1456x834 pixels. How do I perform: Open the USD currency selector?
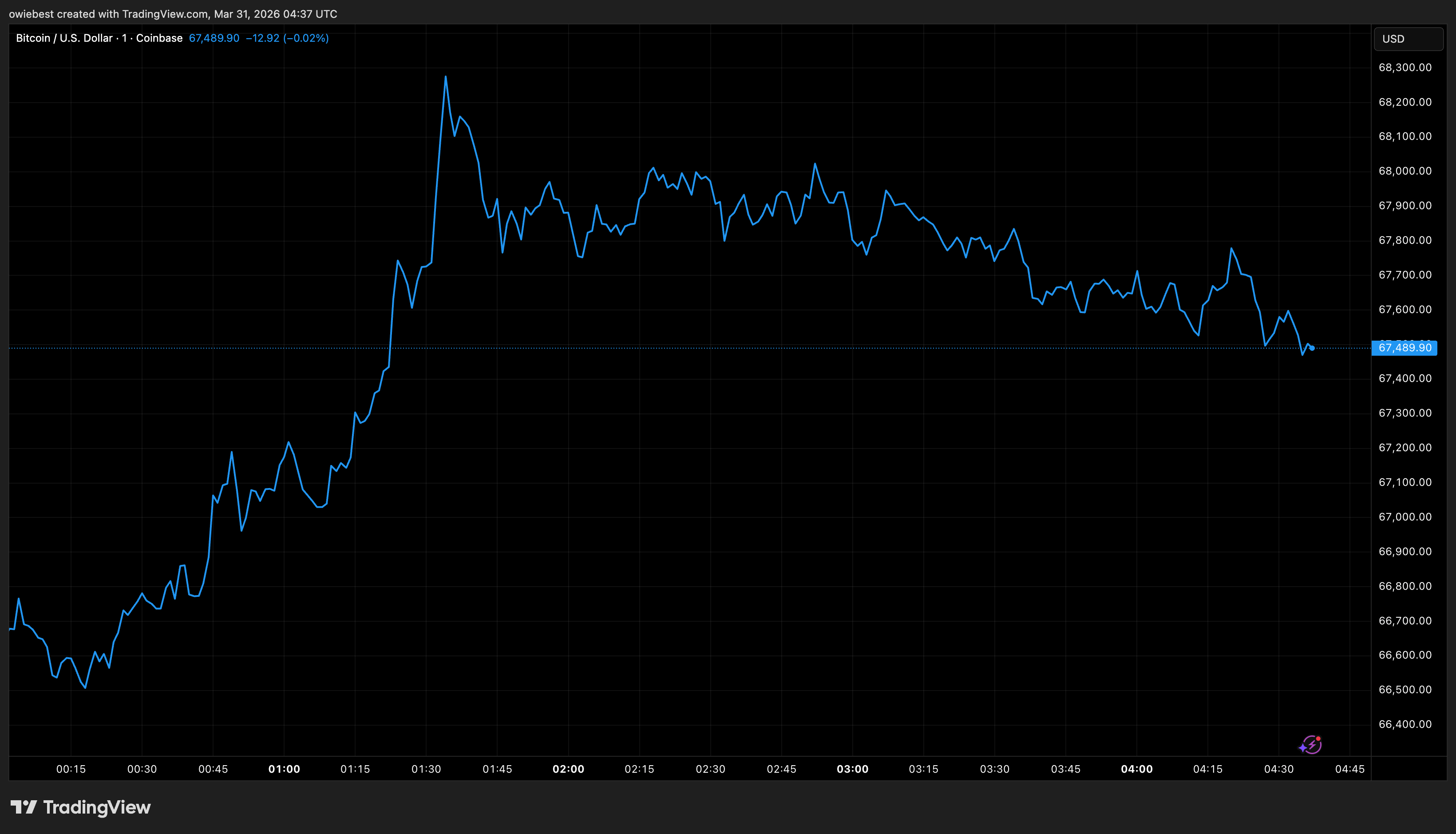[1408, 39]
